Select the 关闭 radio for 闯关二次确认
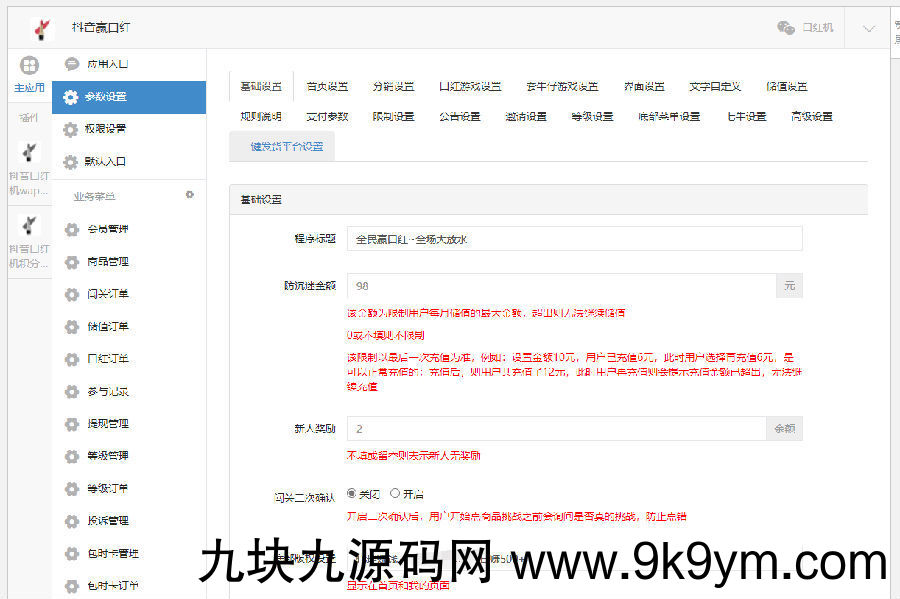Screen dimensions: 900x599 [x=351, y=493]
